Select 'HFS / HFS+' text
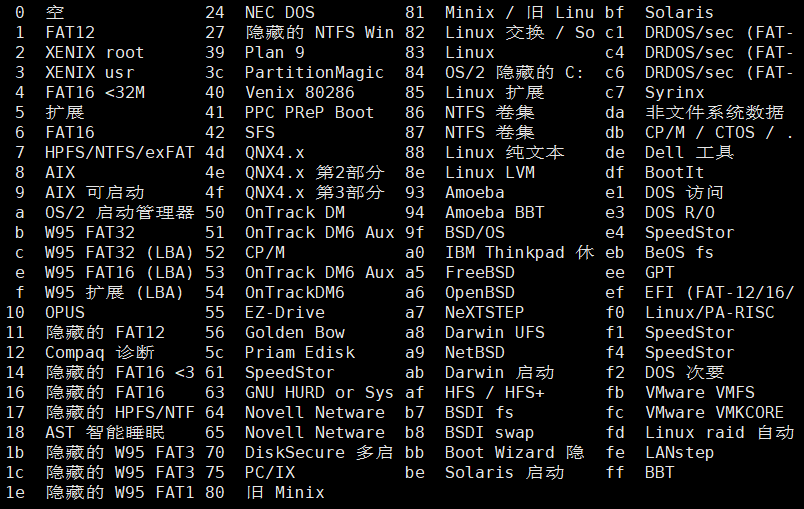 tap(495, 392)
